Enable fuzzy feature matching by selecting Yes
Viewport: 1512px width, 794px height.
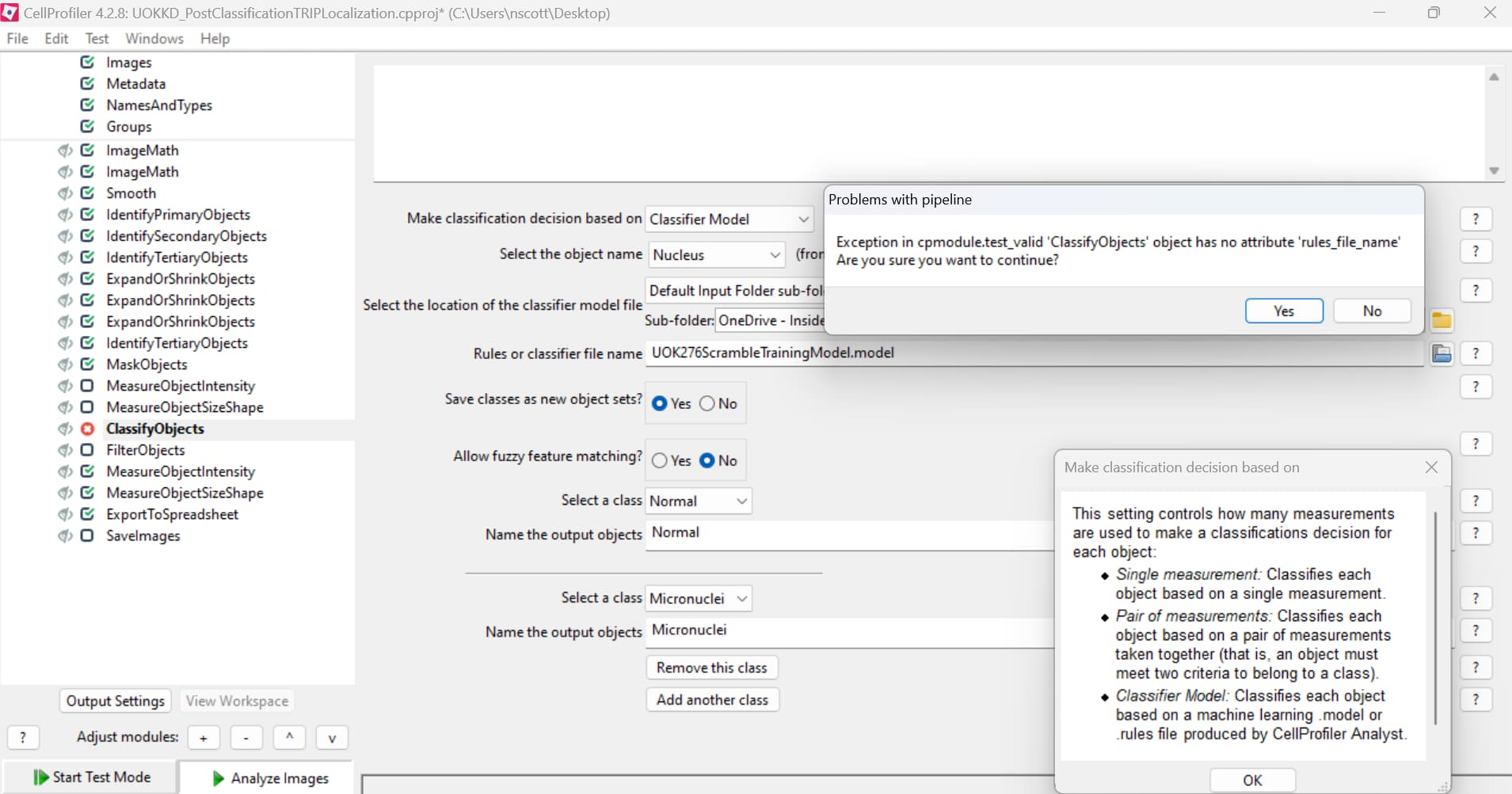coord(660,460)
